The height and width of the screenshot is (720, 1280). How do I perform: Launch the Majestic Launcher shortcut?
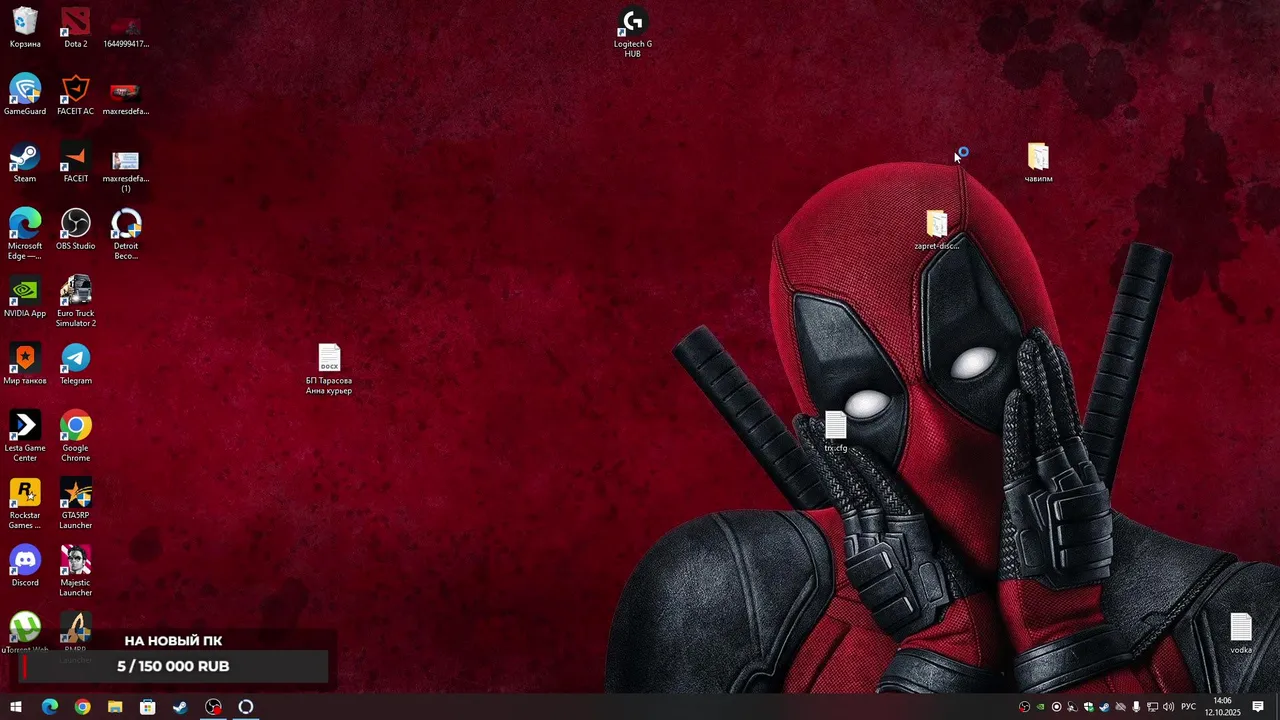click(76, 570)
